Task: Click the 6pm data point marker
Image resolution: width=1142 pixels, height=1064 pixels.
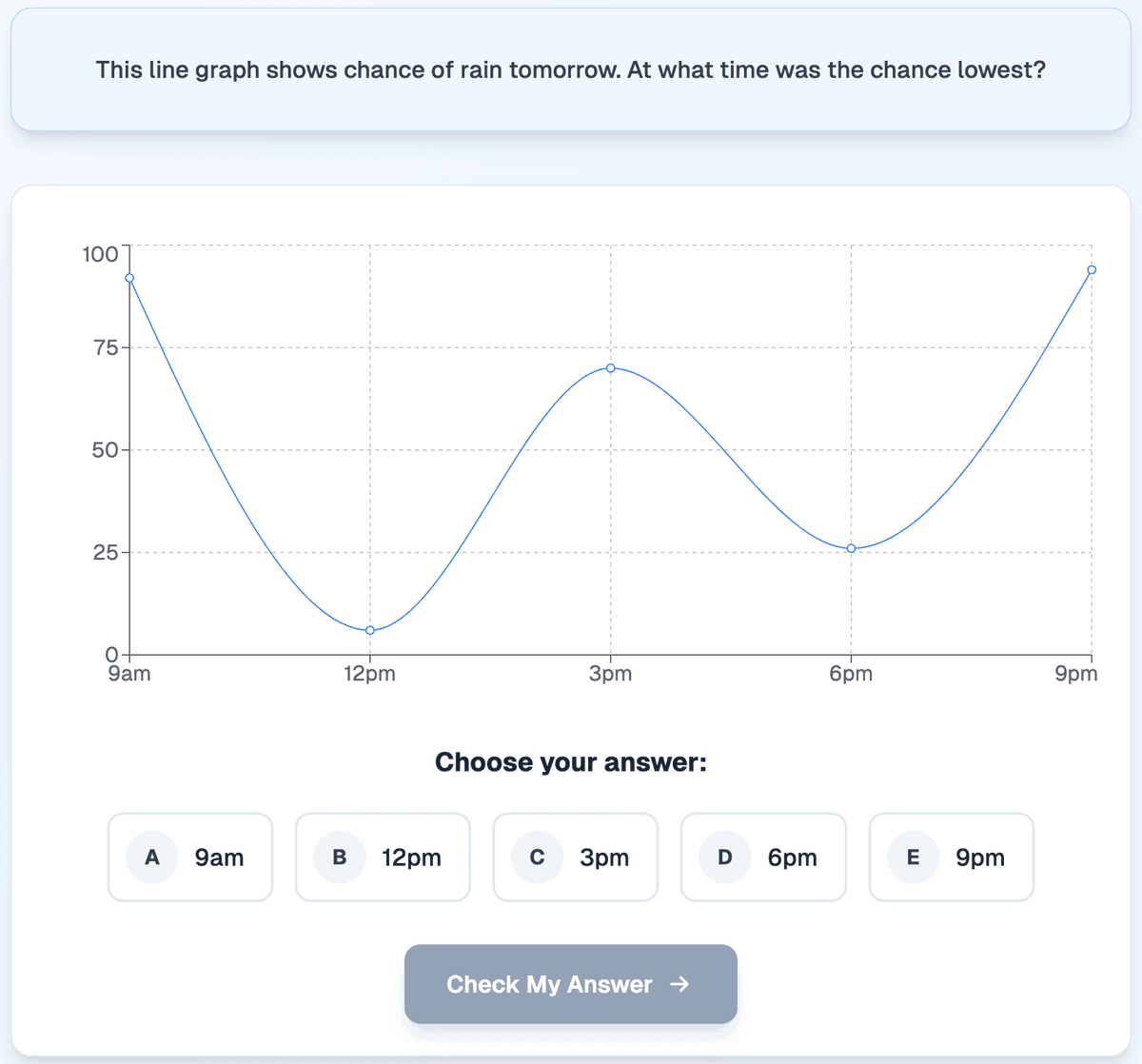Action: click(851, 548)
